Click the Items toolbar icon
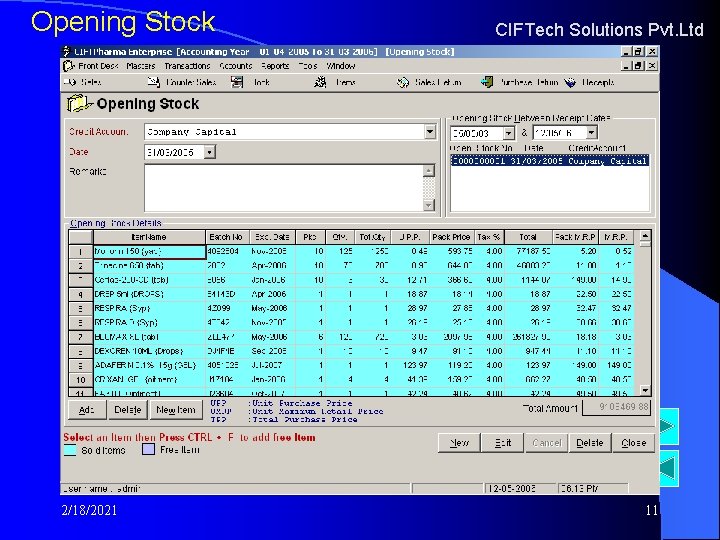Image resolution: width=720 pixels, height=540 pixels. 320,82
